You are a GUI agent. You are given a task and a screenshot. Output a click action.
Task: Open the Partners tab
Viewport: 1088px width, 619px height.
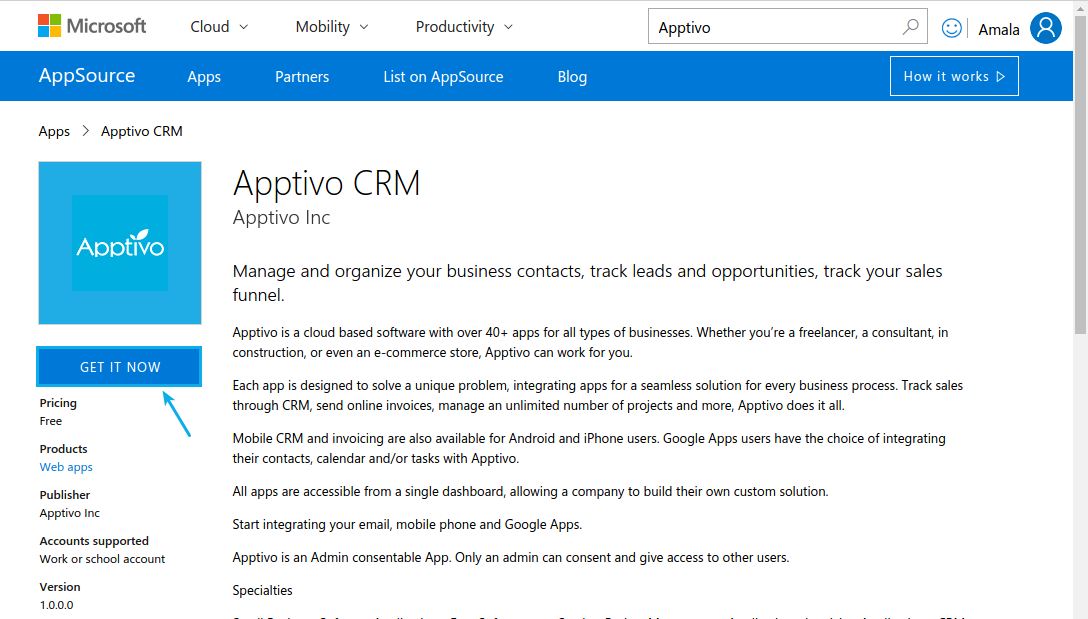click(302, 77)
